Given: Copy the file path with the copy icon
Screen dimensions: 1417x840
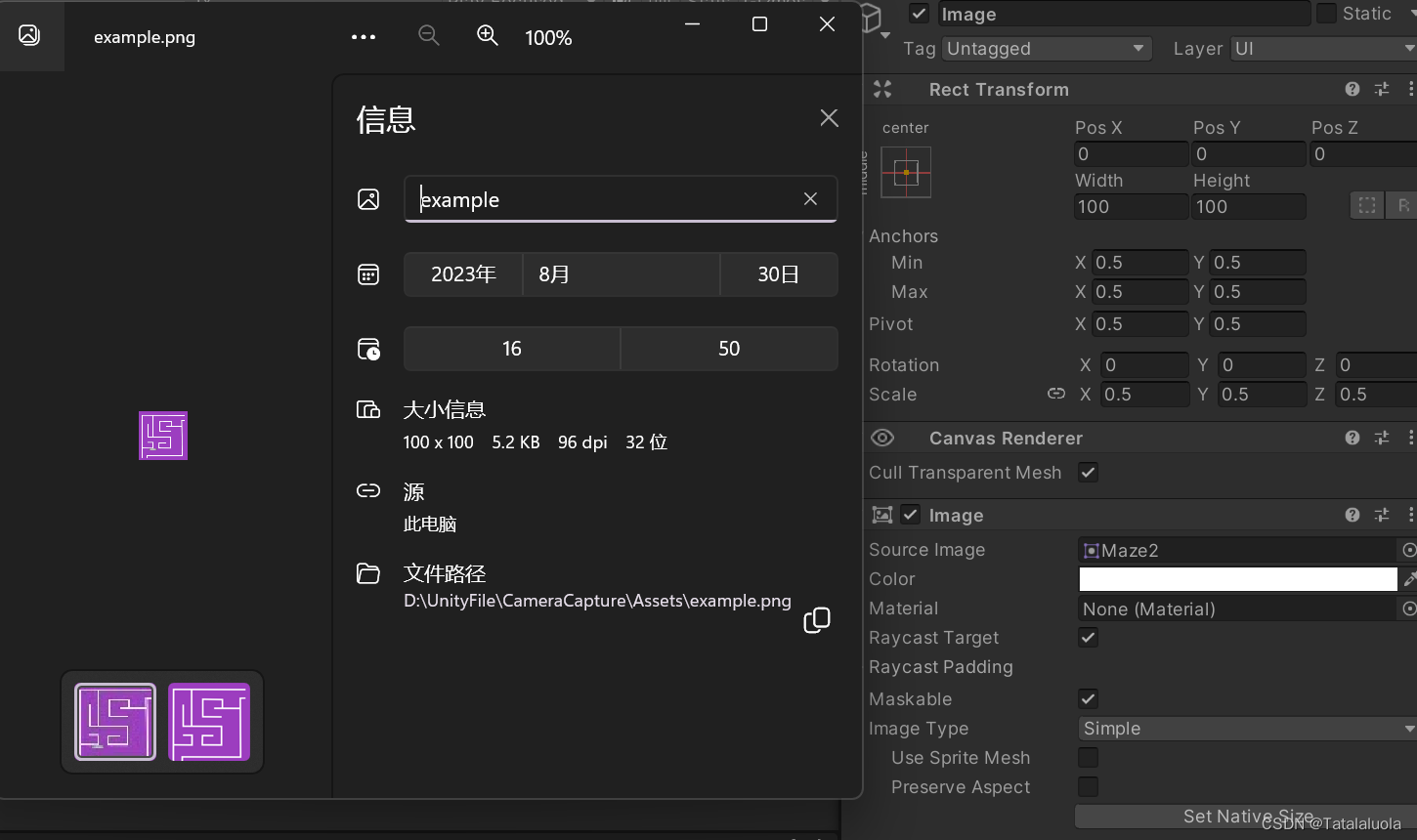Looking at the screenshot, I should 817,620.
